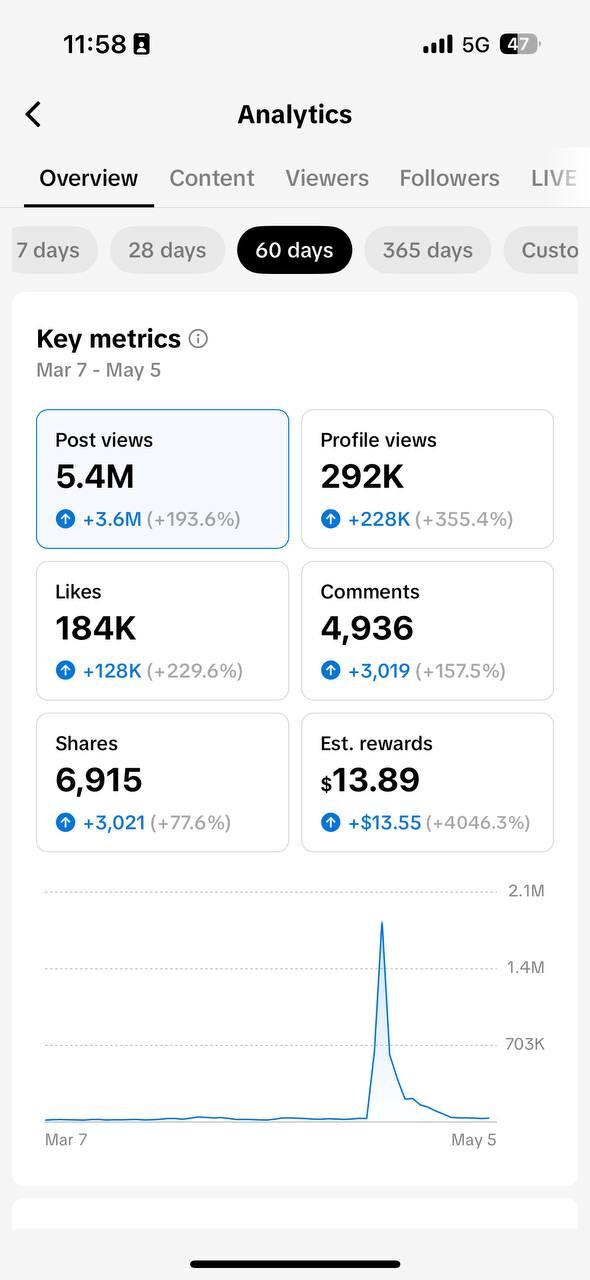
Task: Tap the Likes up-arrow icon
Action: tap(65, 671)
